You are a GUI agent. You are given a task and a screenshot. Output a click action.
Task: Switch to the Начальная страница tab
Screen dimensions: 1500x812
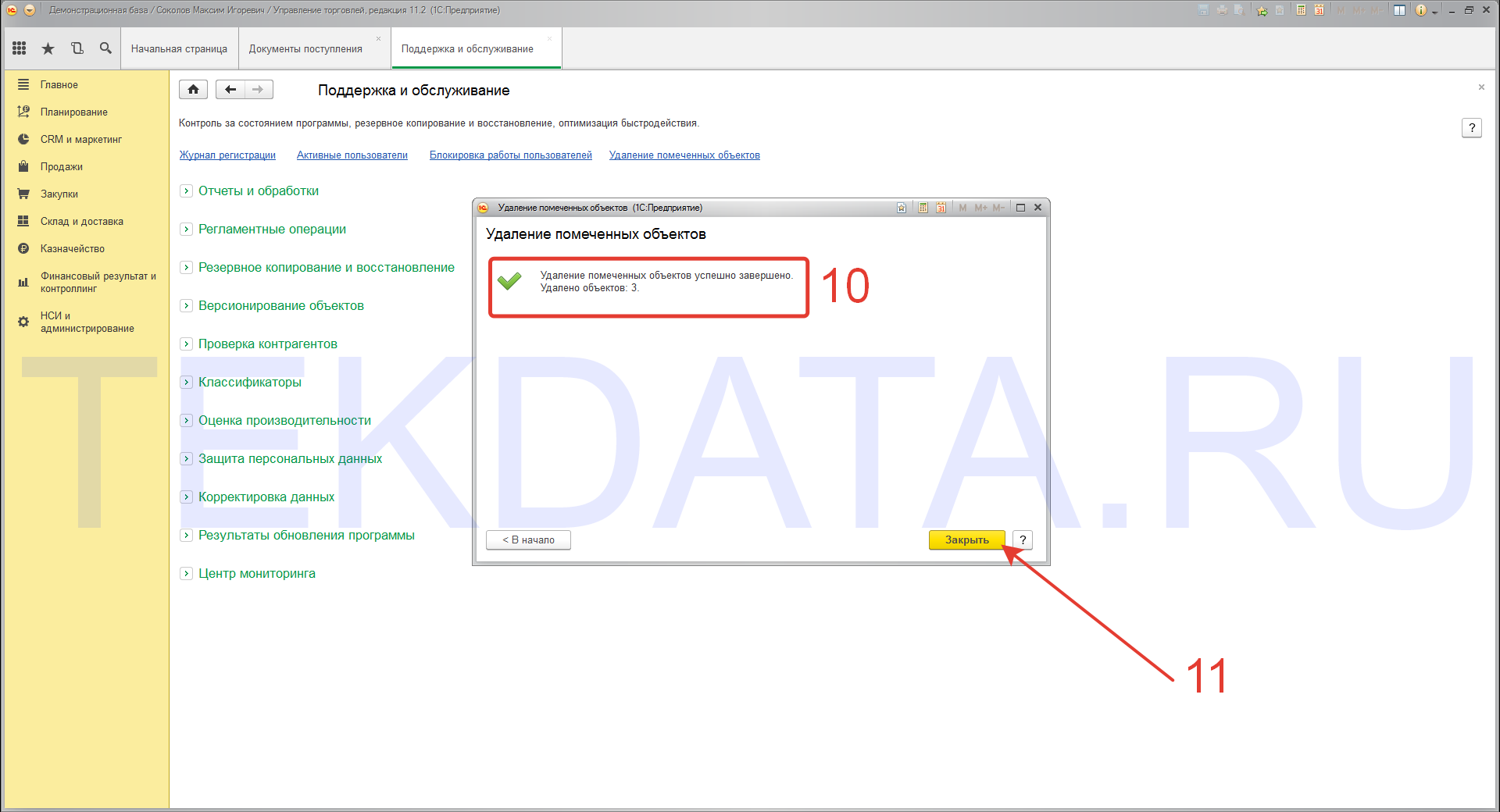(179, 48)
